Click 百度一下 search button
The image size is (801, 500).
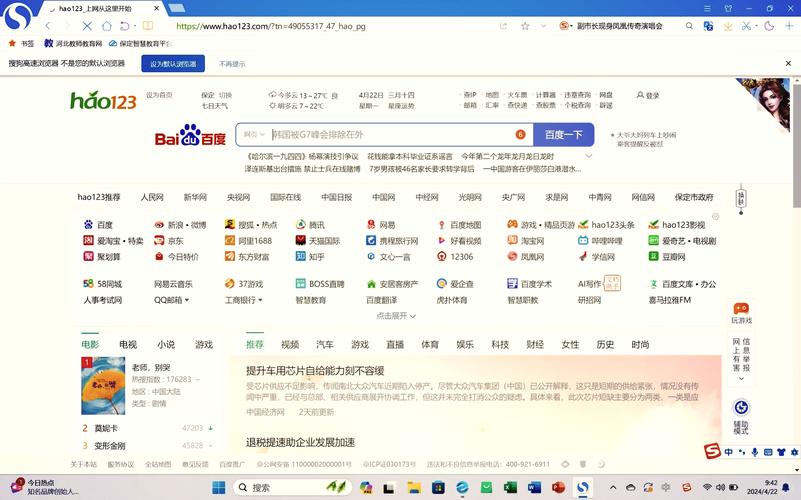(563, 135)
